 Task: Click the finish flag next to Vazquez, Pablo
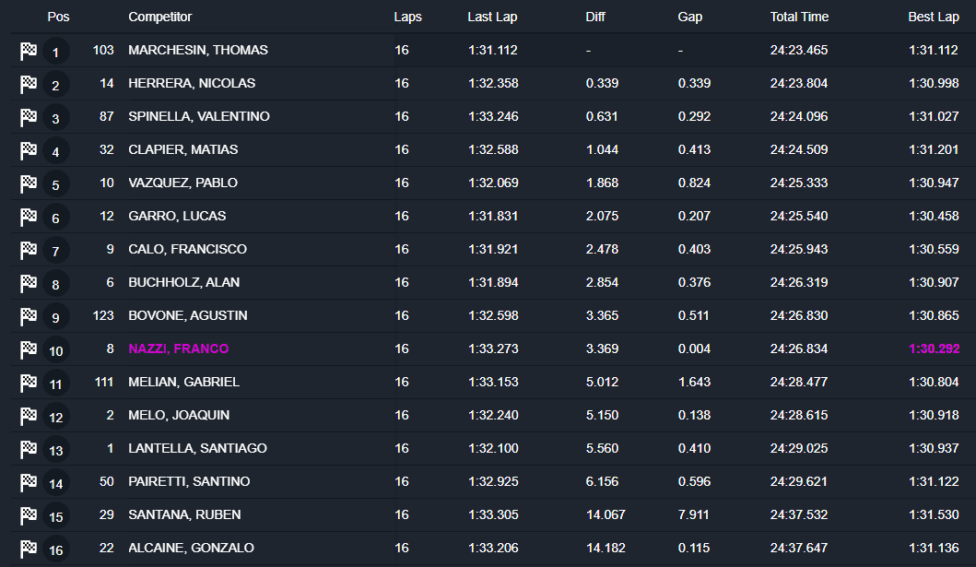click(28, 183)
